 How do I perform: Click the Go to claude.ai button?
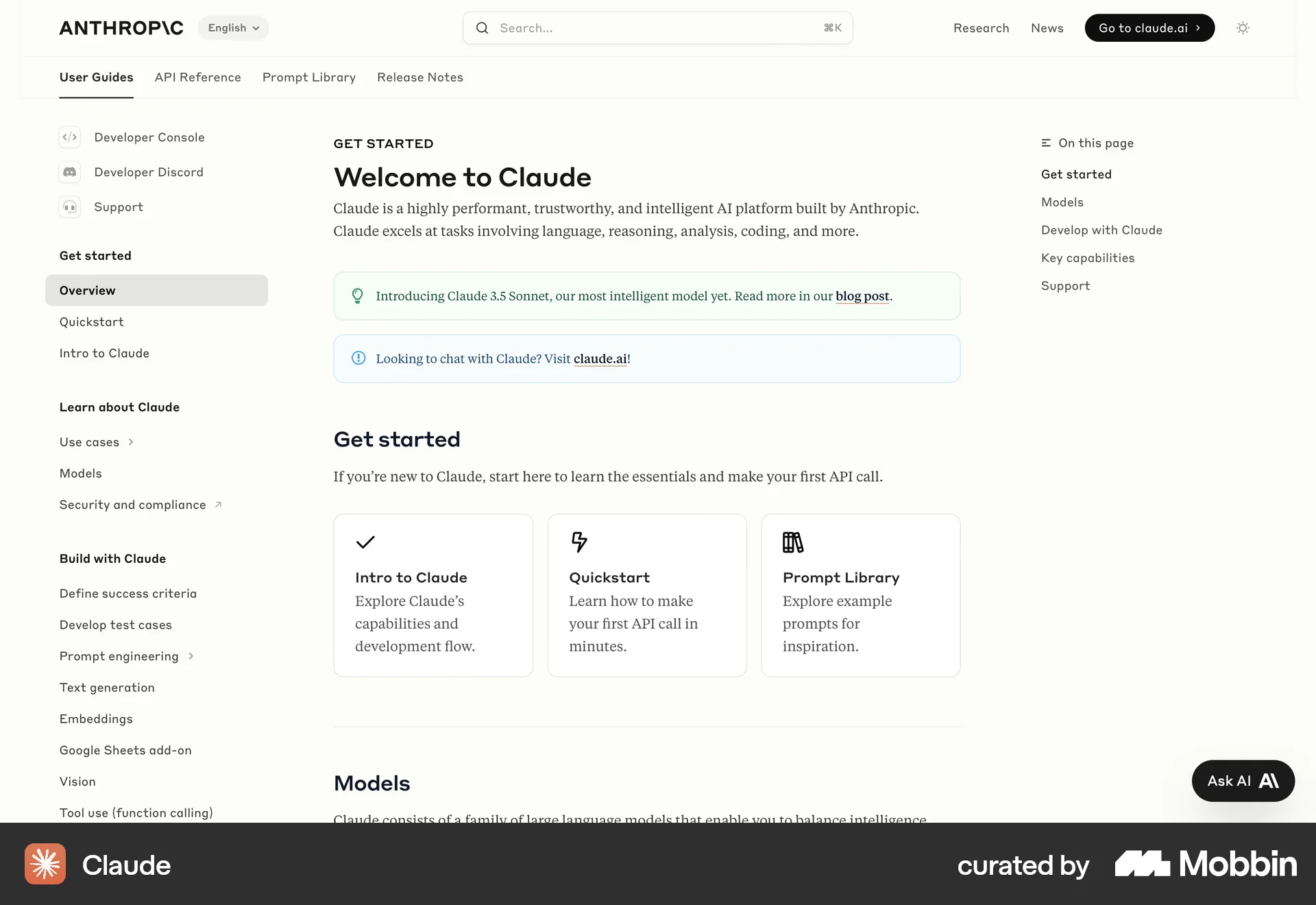(x=1149, y=27)
